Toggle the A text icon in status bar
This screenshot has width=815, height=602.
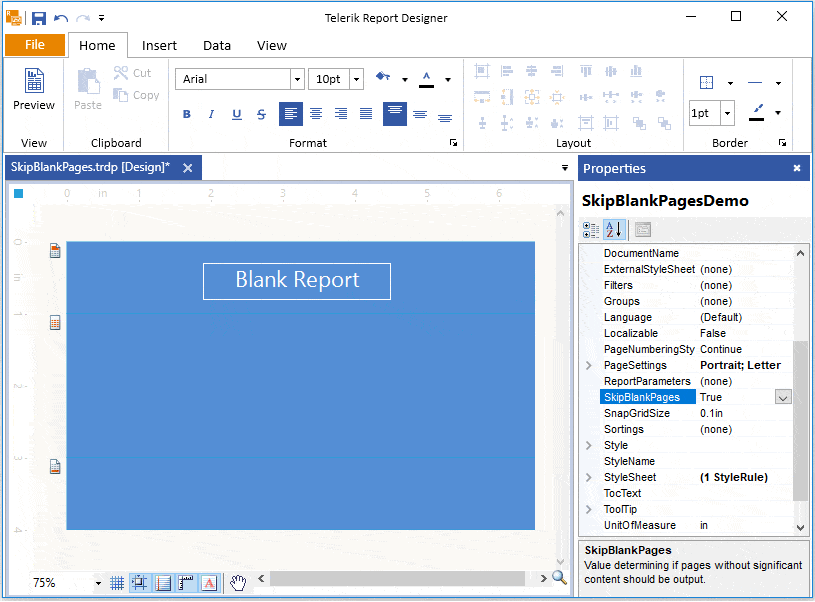coord(209,583)
